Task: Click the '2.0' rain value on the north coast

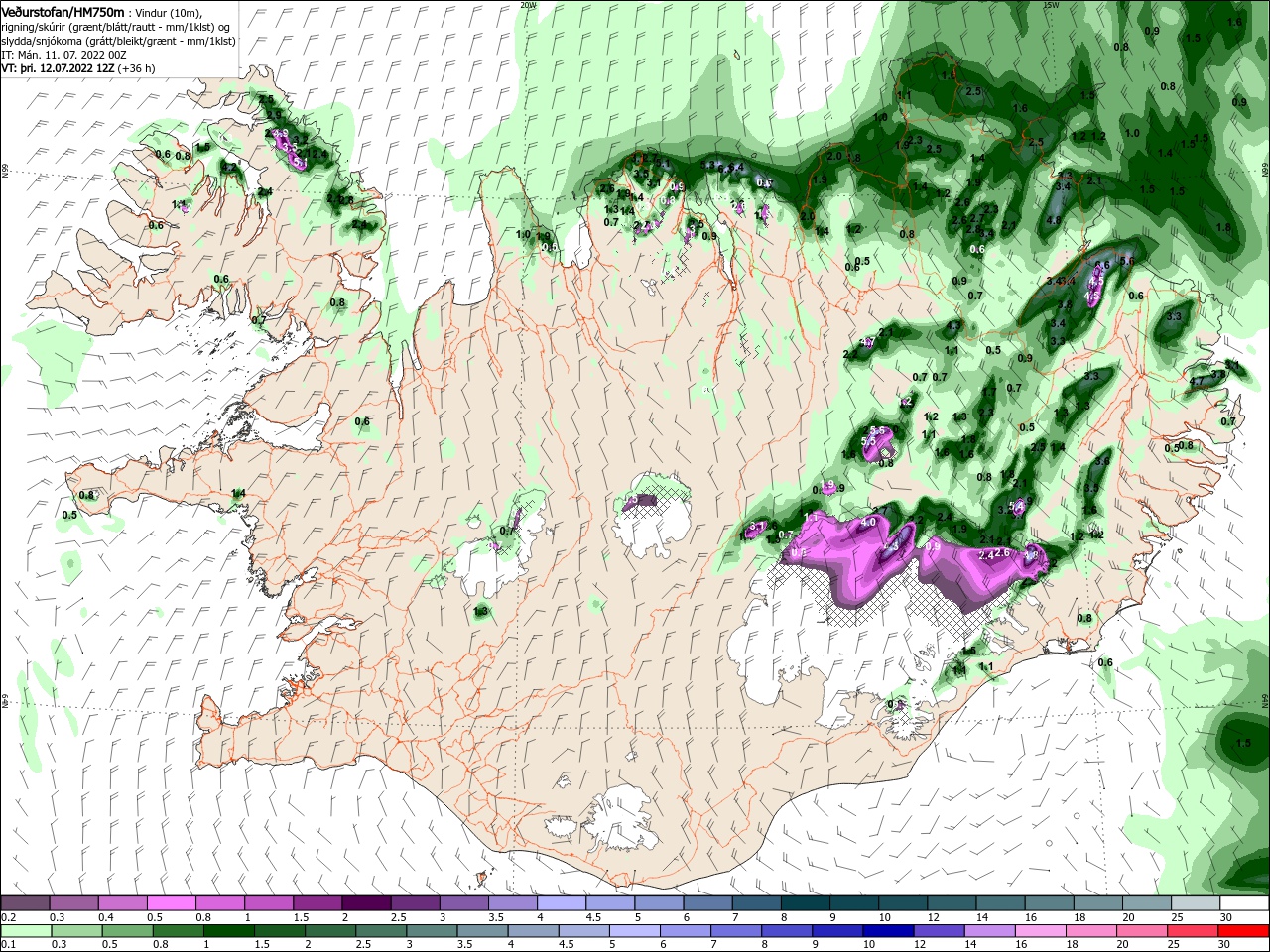Action: [x=834, y=157]
